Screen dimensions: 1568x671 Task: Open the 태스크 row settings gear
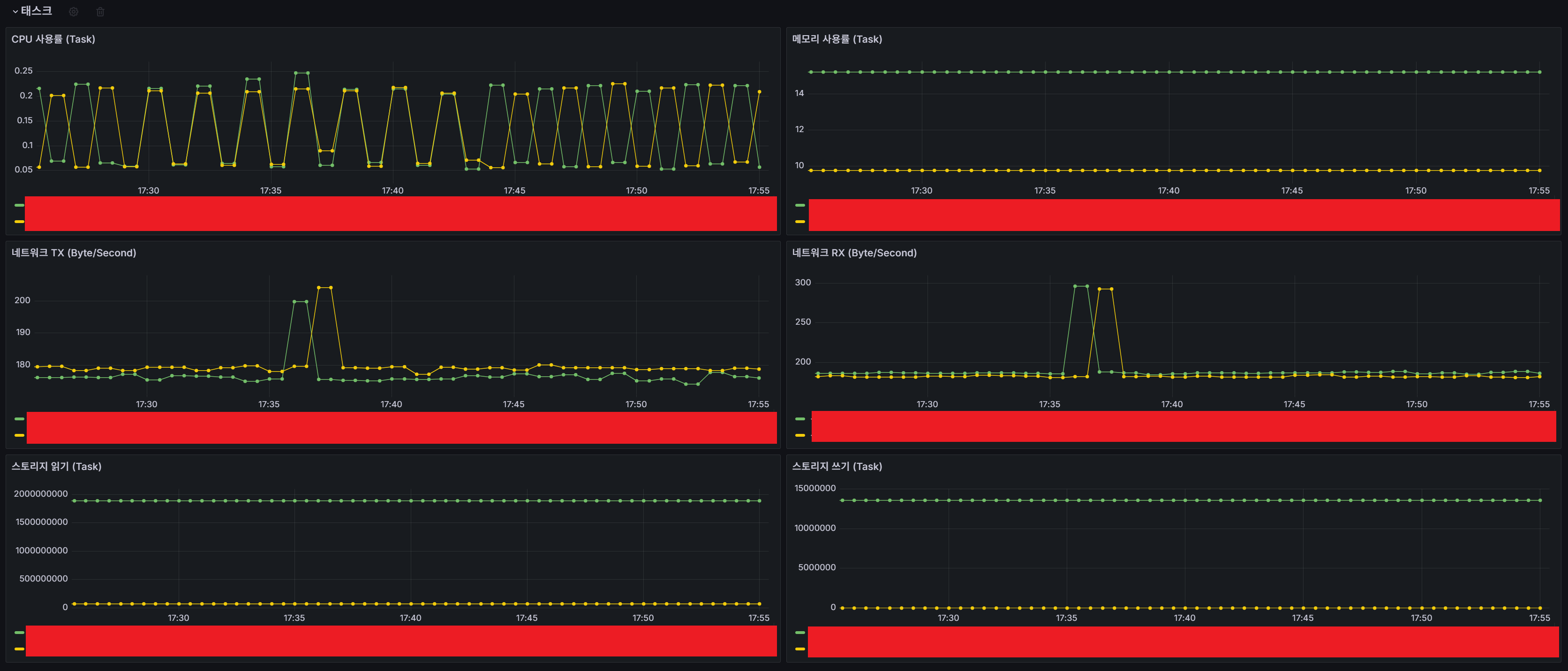click(74, 12)
